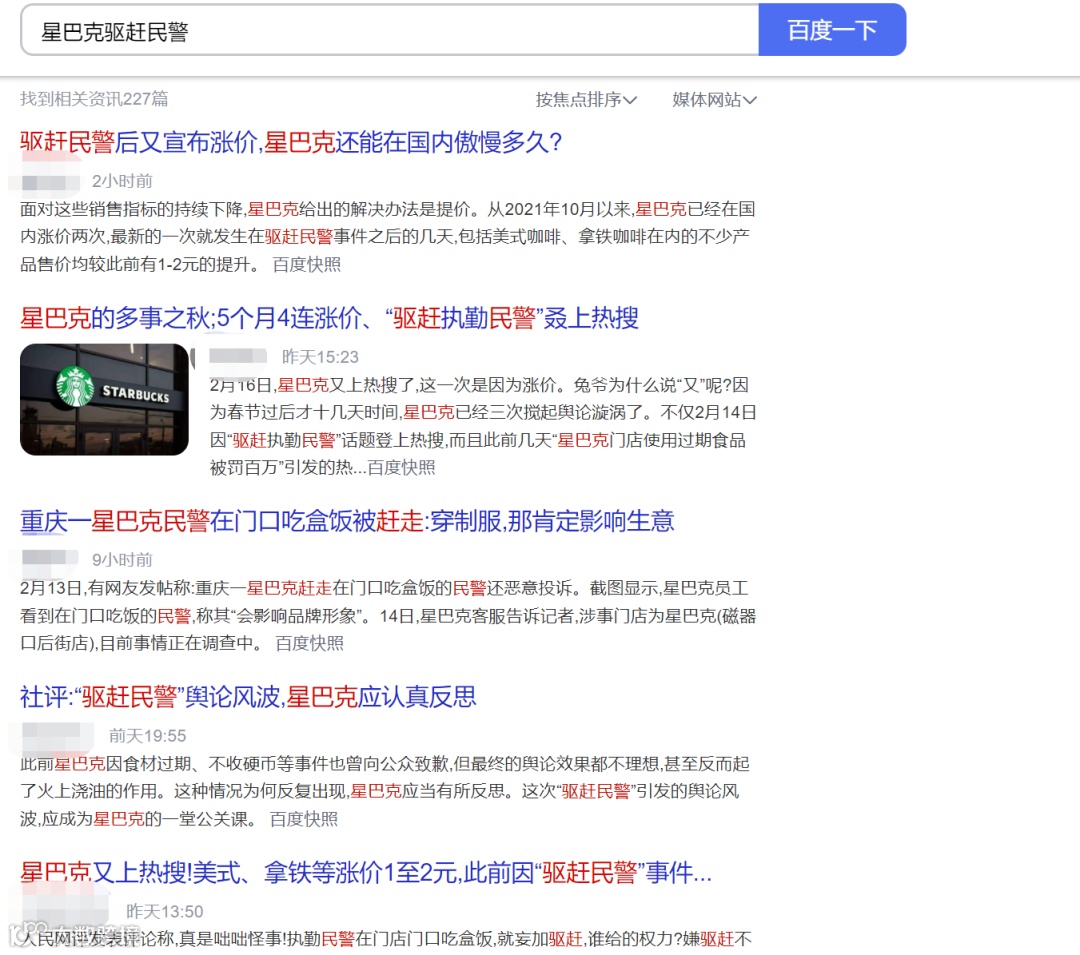This screenshot has height=955, width=1080.
Task: Focus the search box containing 星巴克驱赶民警
Action: tap(390, 30)
